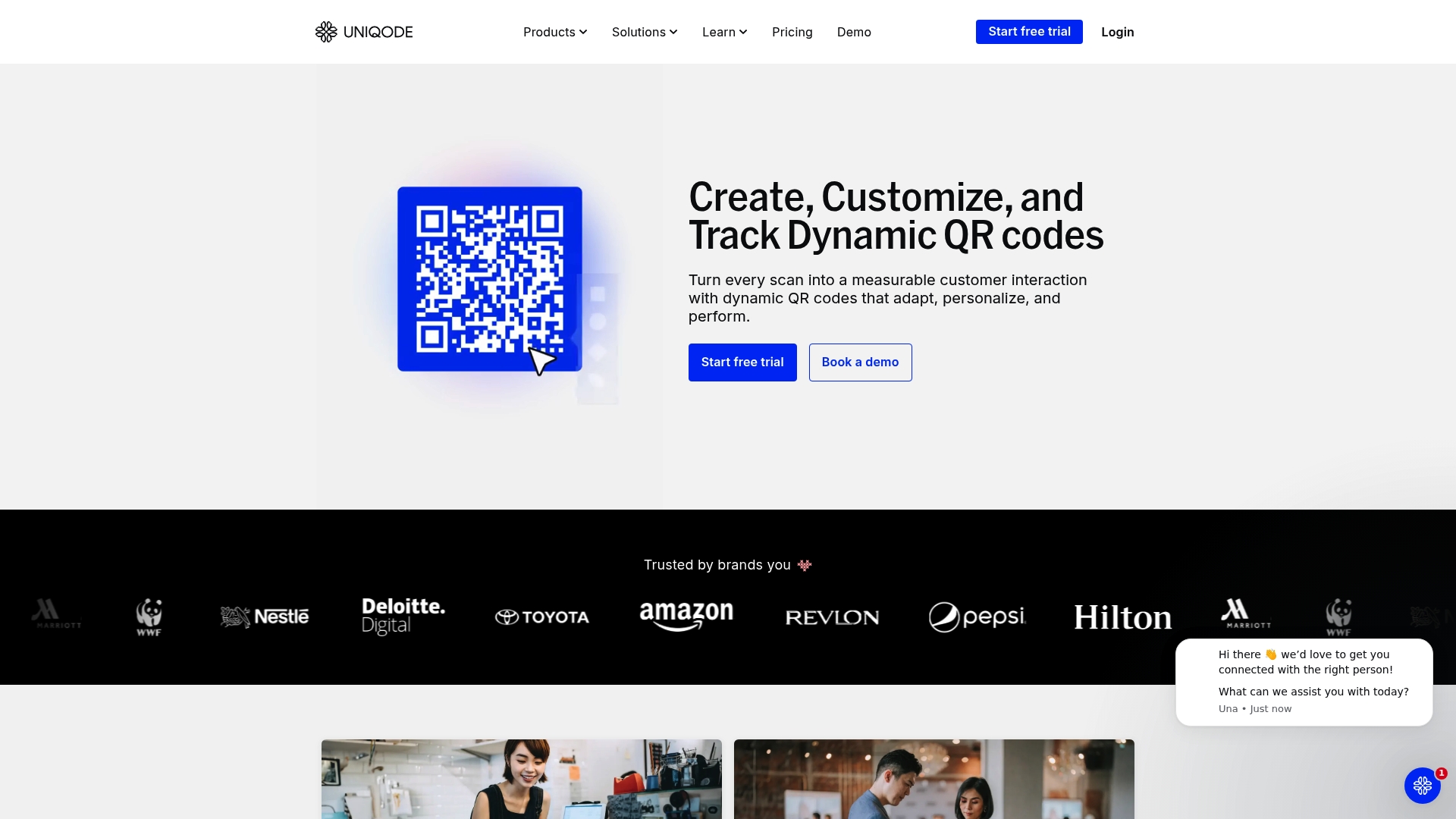This screenshot has width=1456, height=819.
Task: Click the Uniqode logo in the header
Action: [364, 32]
